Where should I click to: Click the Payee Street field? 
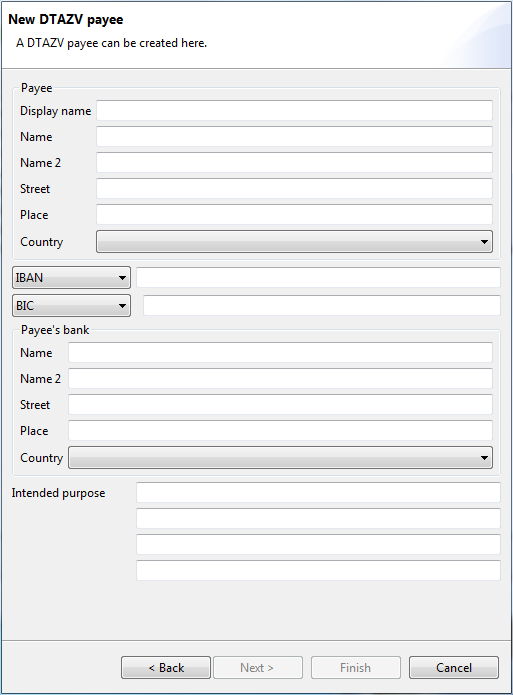(x=294, y=188)
